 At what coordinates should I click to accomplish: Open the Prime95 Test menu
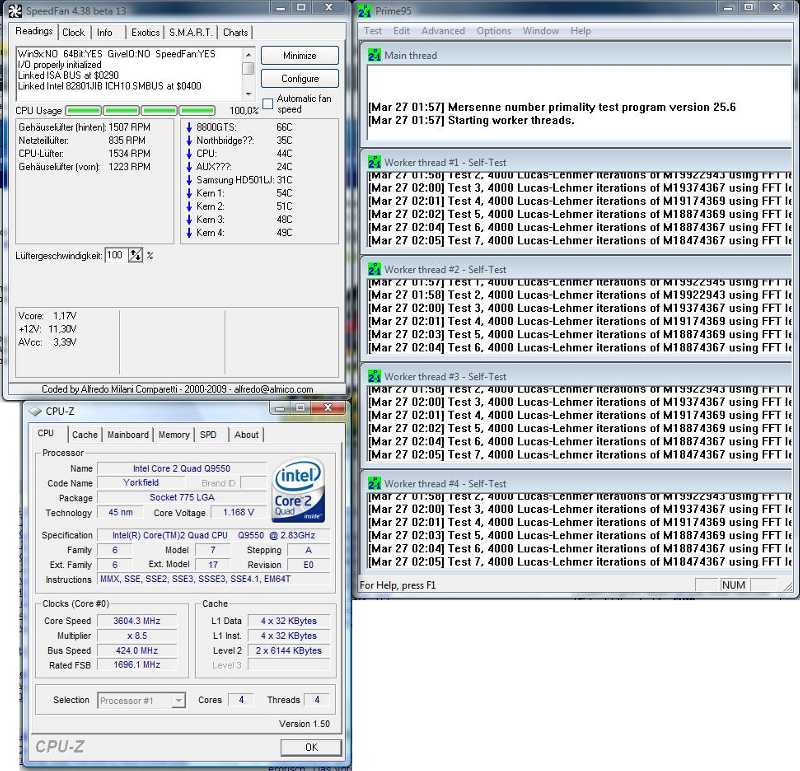click(373, 31)
